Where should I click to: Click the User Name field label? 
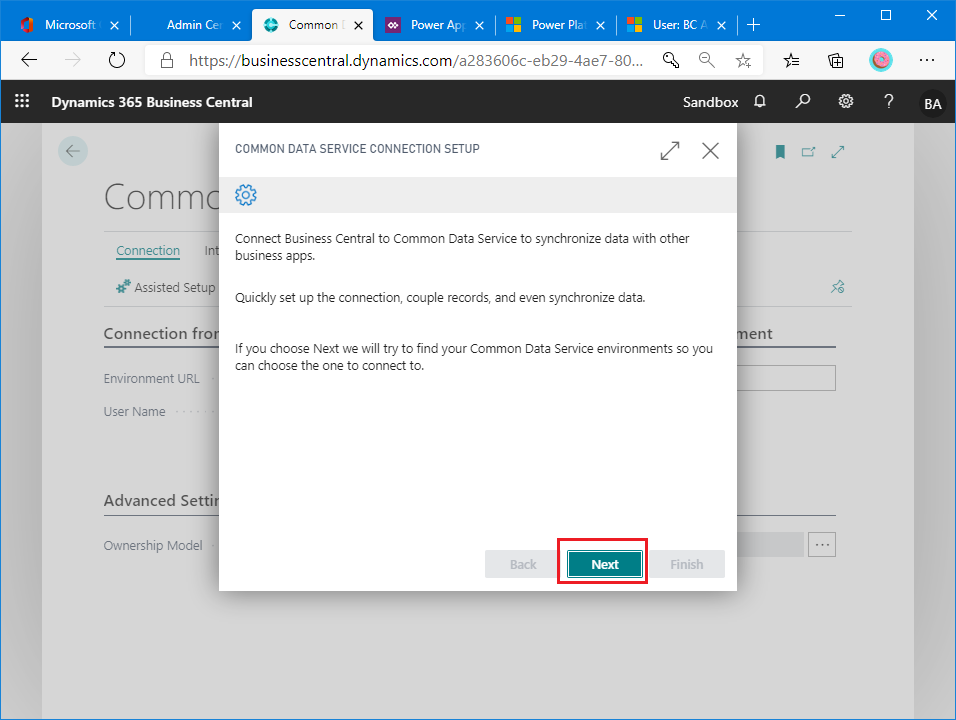click(x=134, y=412)
